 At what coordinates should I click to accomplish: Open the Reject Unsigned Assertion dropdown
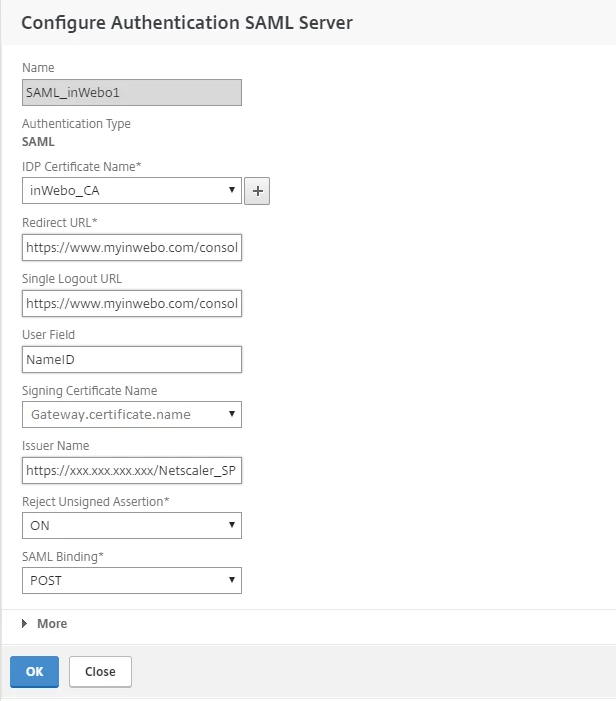pyautogui.click(x=131, y=524)
